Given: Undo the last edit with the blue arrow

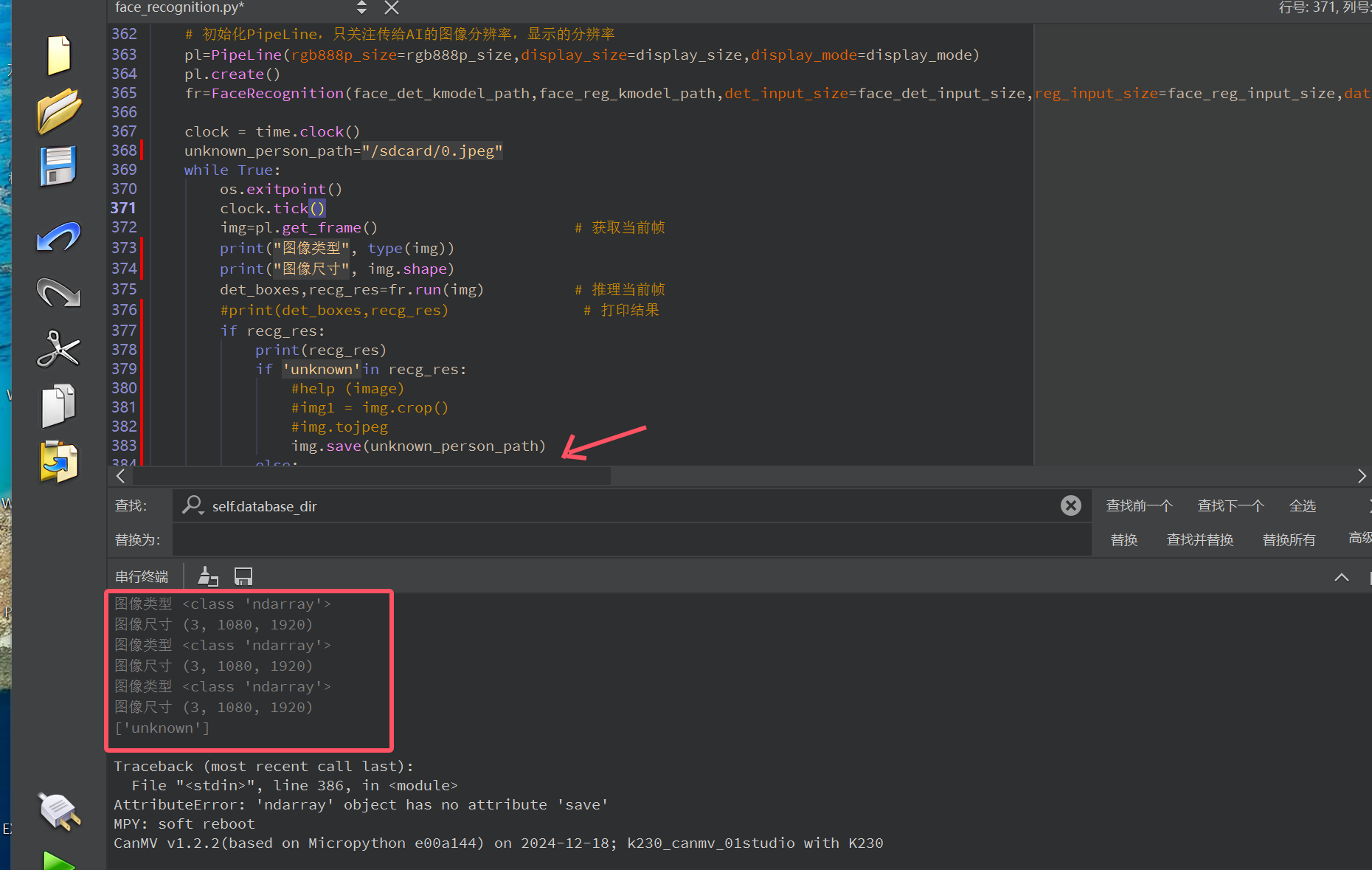Looking at the screenshot, I should pos(58,238).
